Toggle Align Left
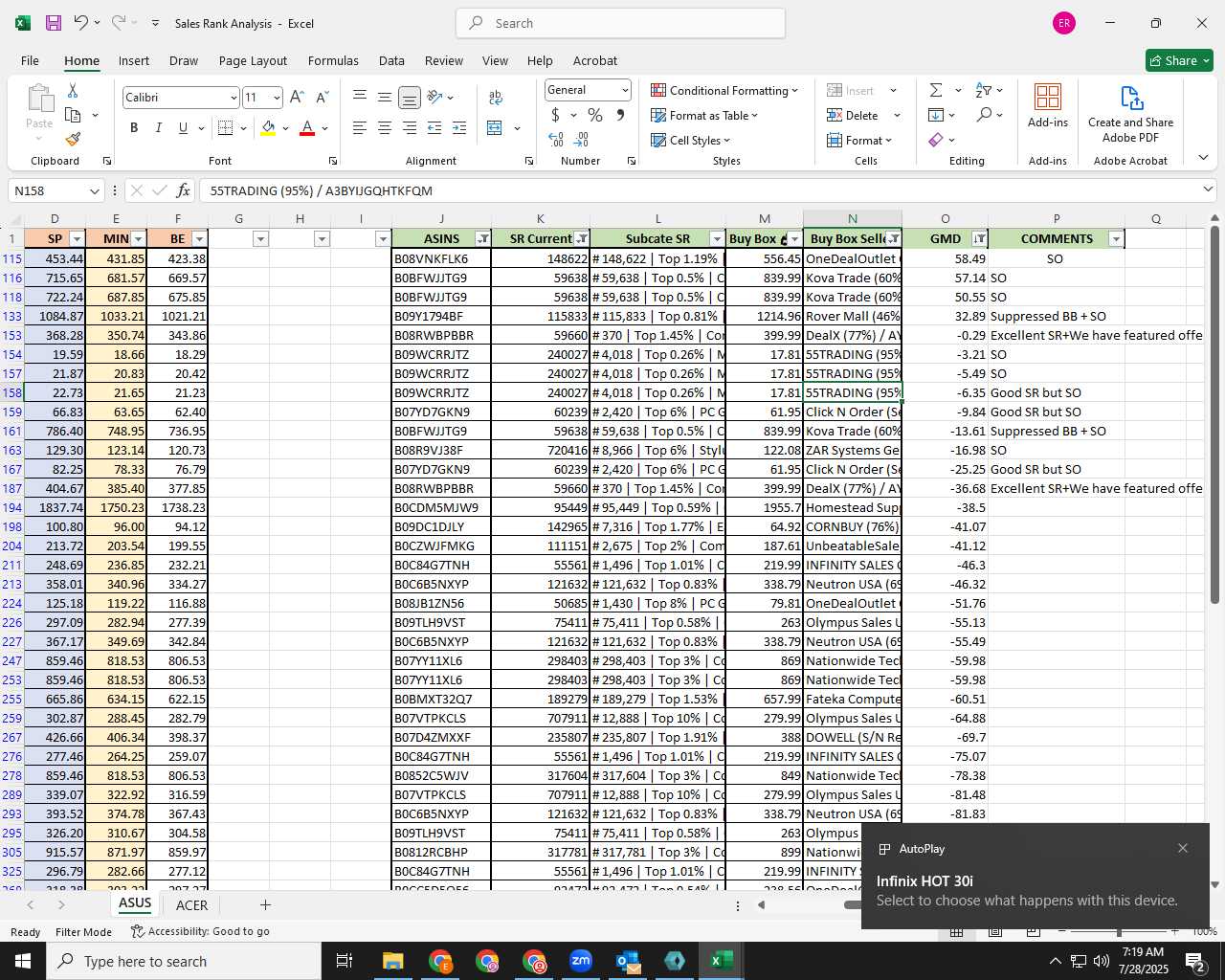 pyautogui.click(x=360, y=128)
